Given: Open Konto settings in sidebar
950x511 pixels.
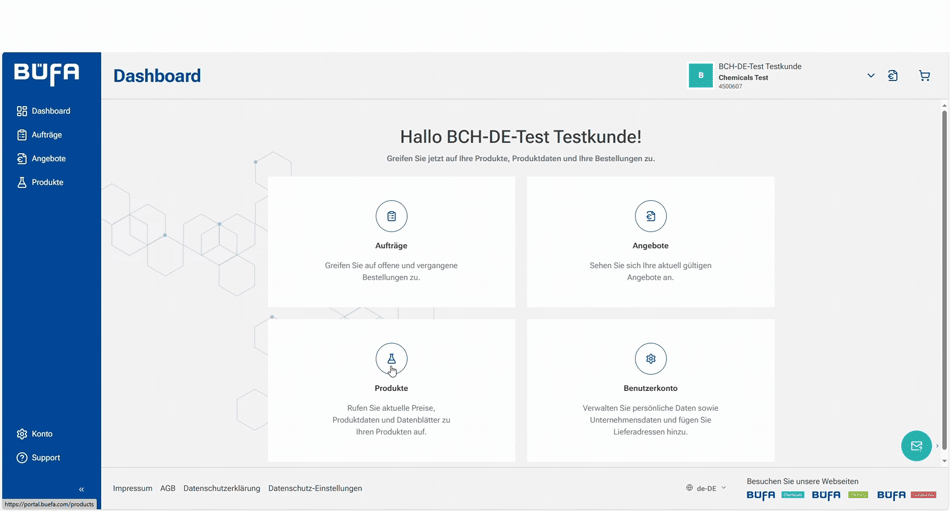Looking at the screenshot, I should coord(41,434).
